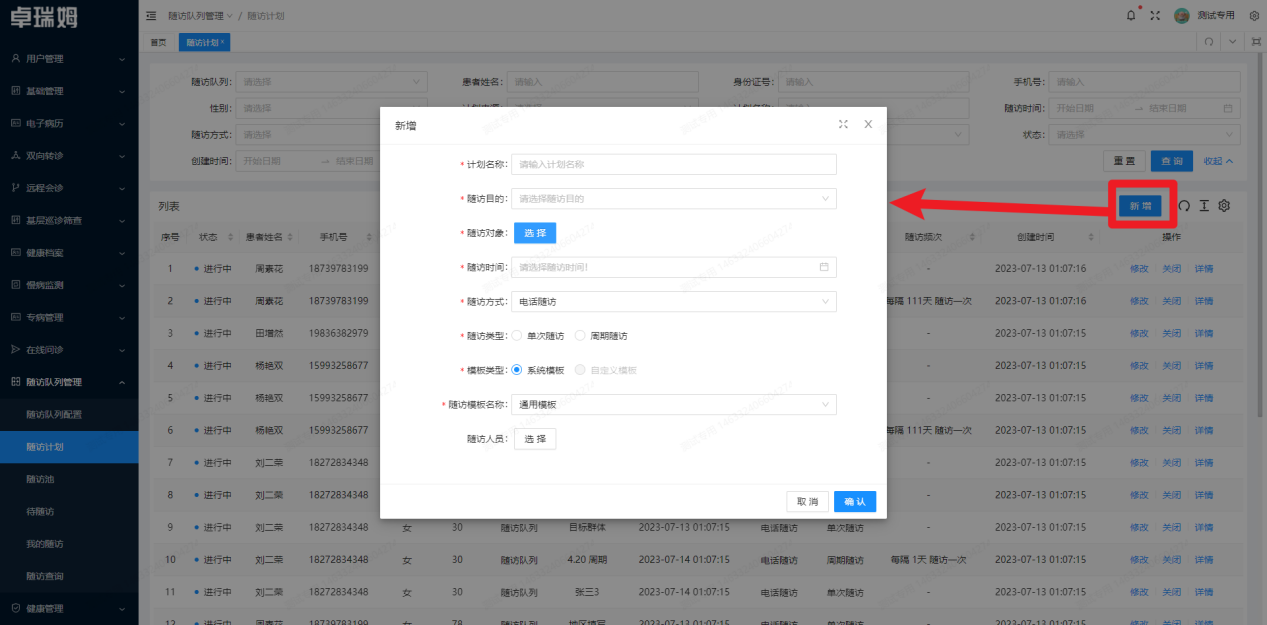Click the notification bell icon

[x=1131, y=15]
